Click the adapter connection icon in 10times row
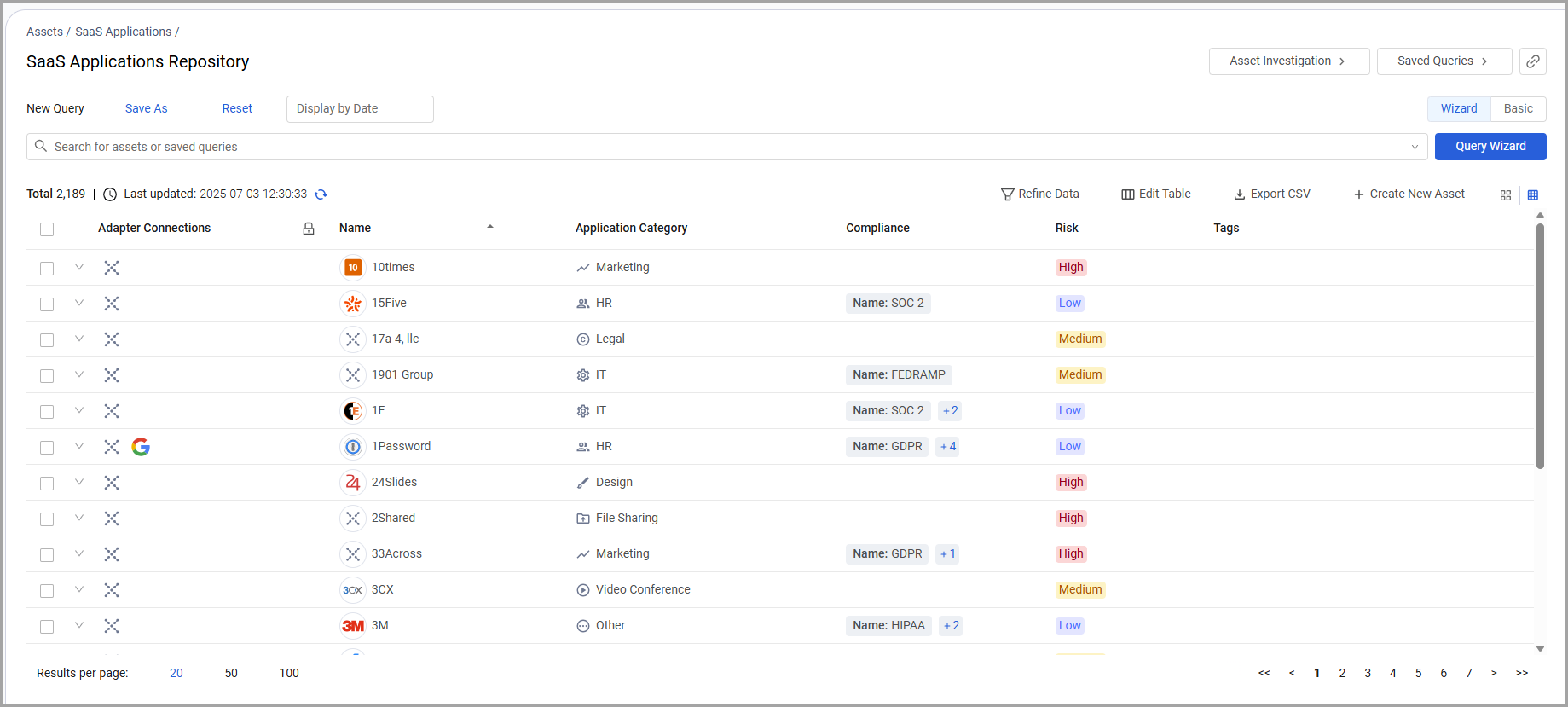1568x707 pixels. pos(112,268)
